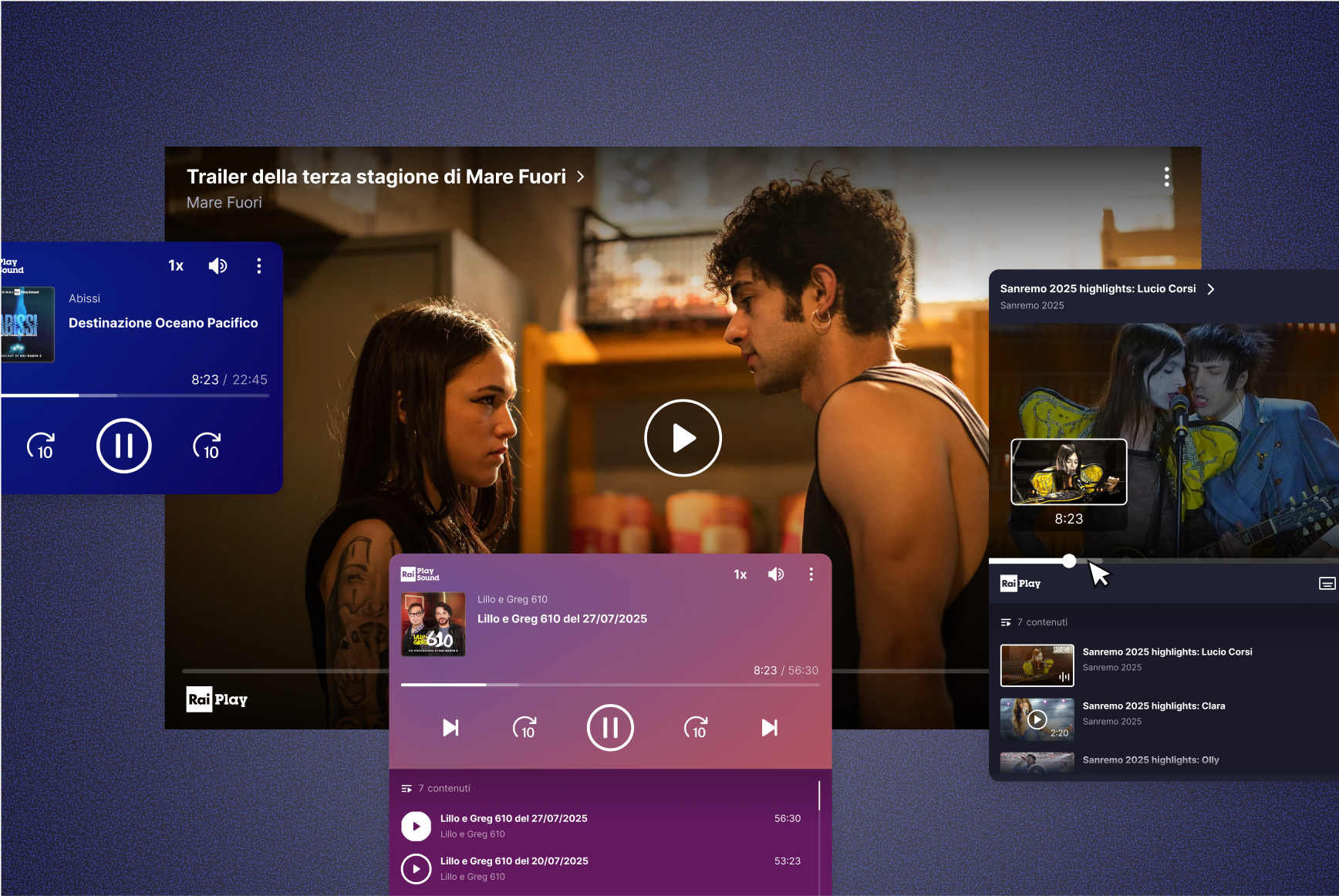Seek on Lillo e Greg progress bar
This screenshot has width=1339, height=896.
[x=610, y=685]
